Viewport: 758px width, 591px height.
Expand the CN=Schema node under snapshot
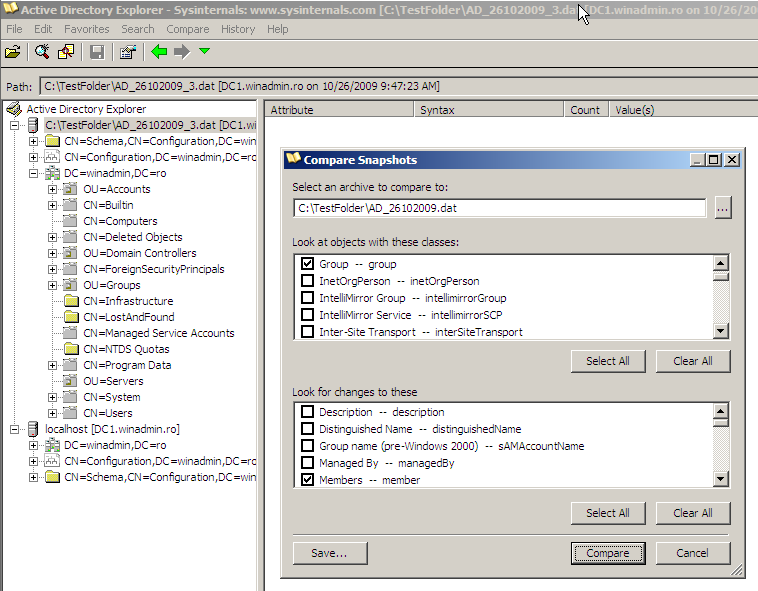(x=33, y=141)
